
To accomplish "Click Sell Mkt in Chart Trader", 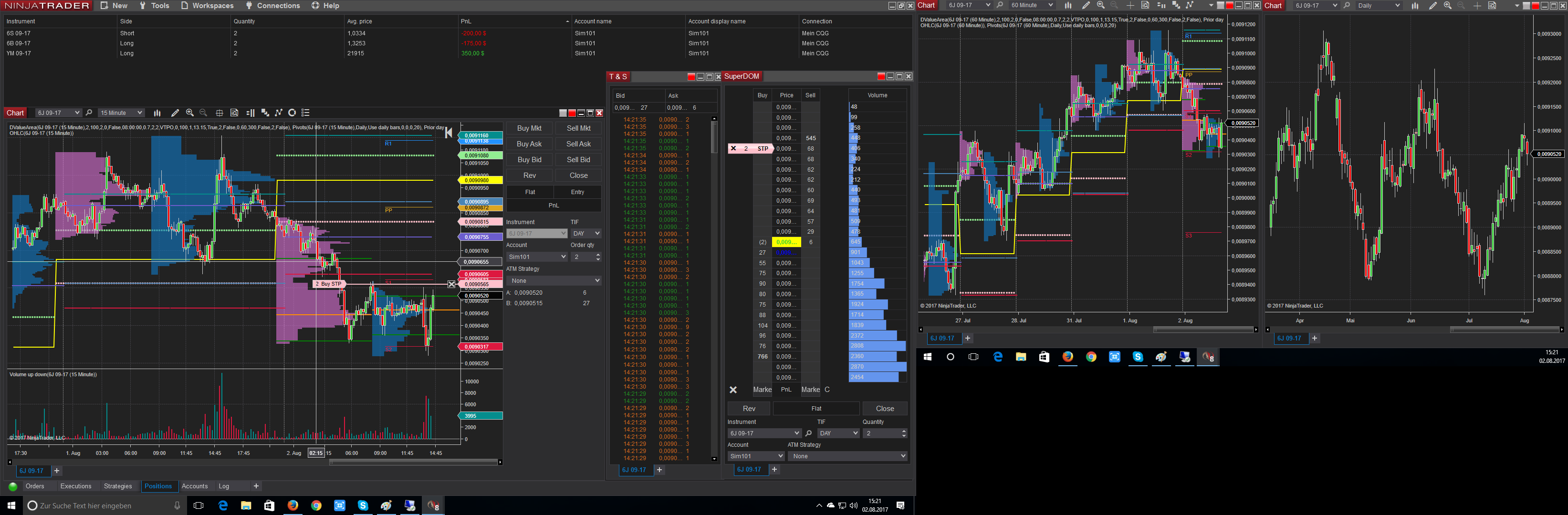I will [x=578, y=128].
